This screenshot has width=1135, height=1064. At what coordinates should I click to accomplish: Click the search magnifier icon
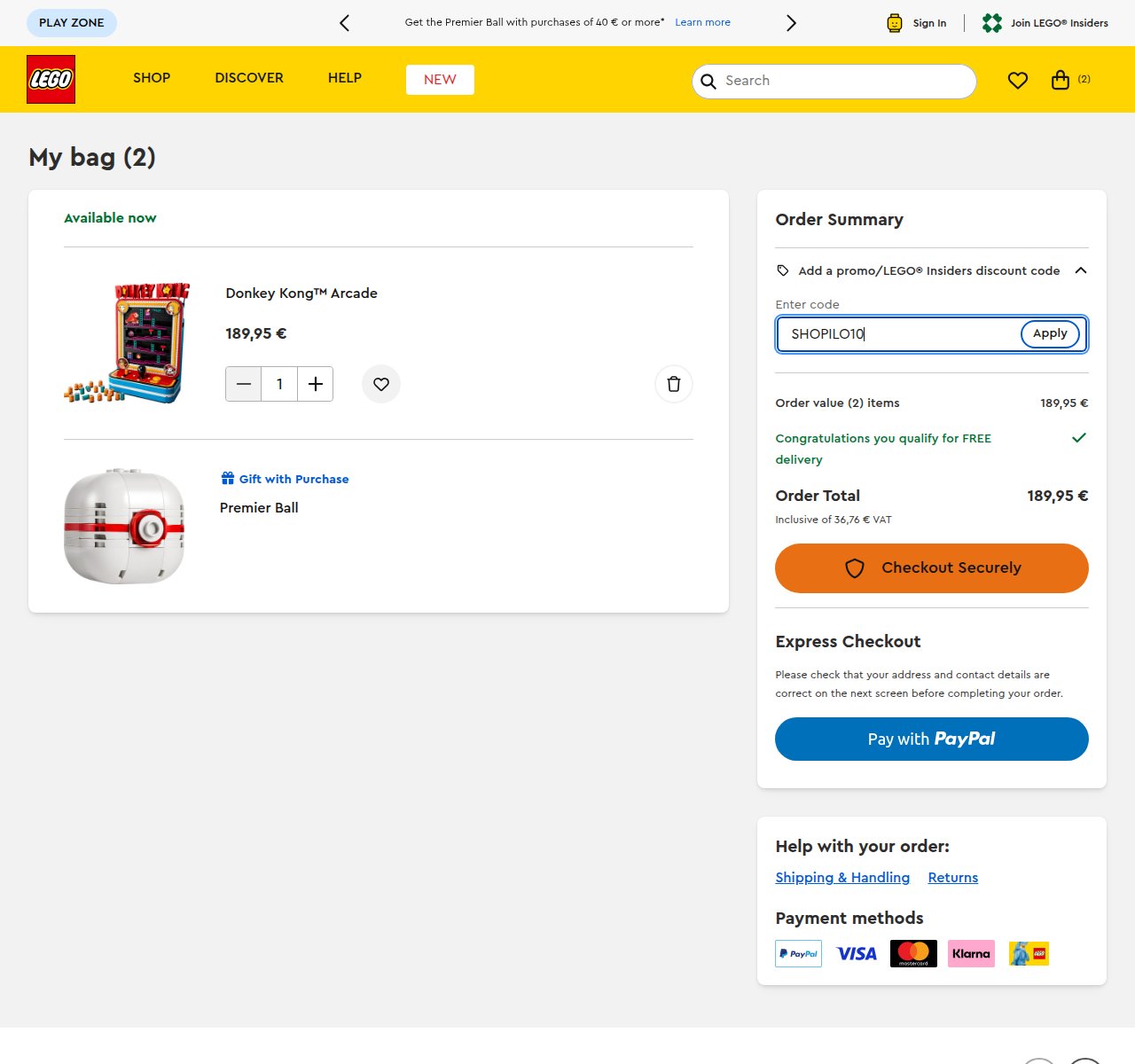708,82
